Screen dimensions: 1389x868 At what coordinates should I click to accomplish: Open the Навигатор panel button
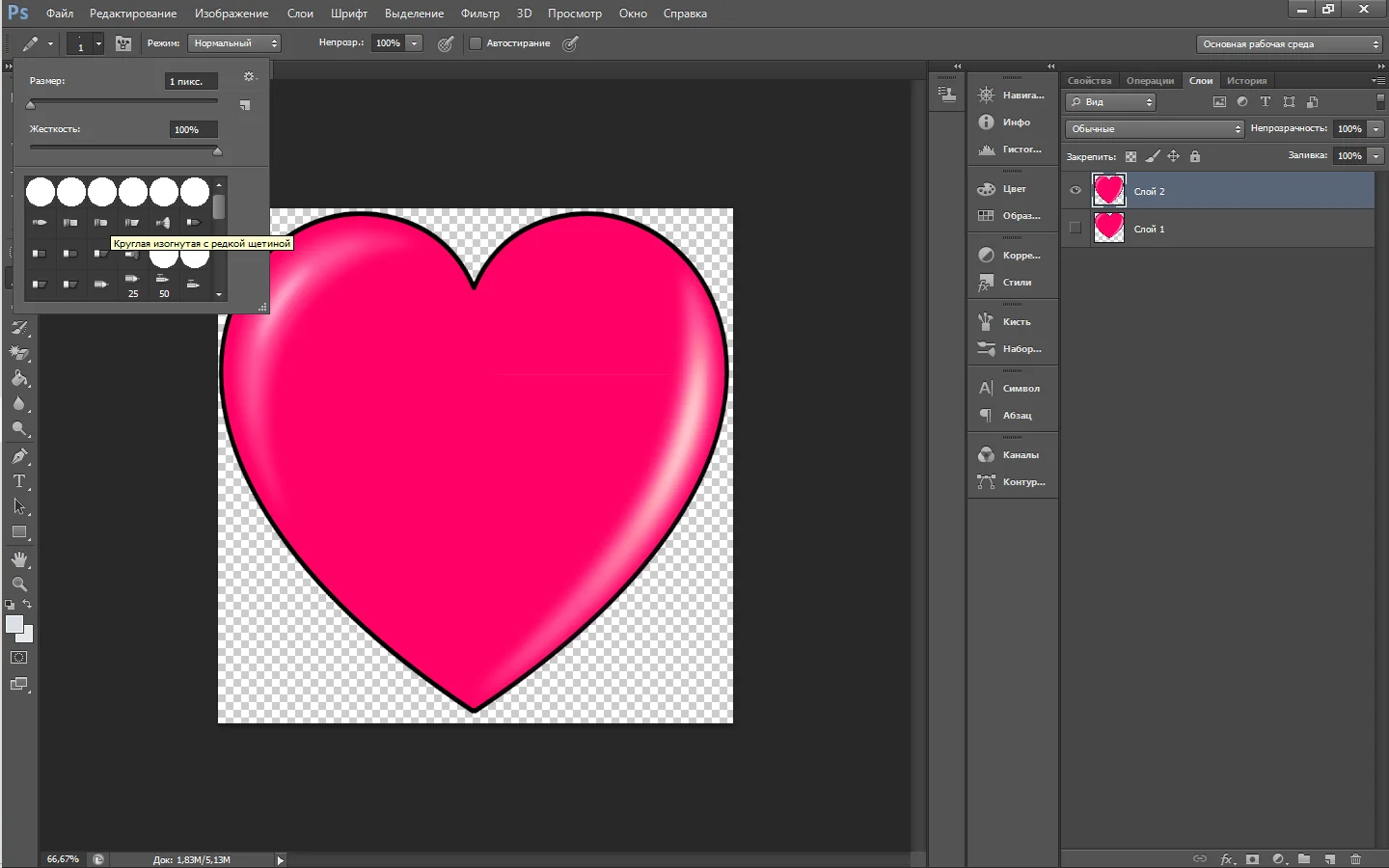pyautogui.click(x=1012, y=95)
